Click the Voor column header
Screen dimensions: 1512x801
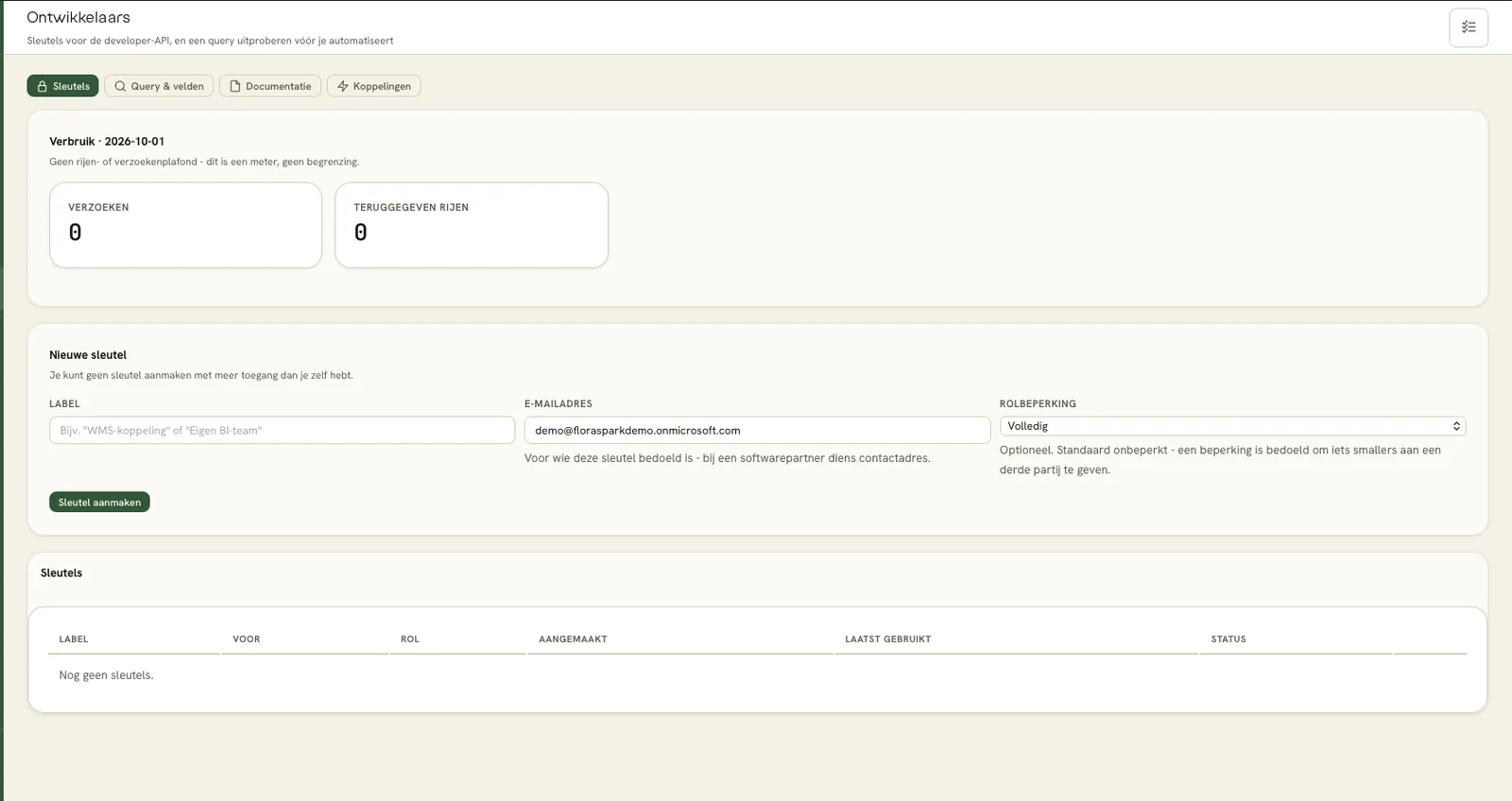pyautogui.click(x=247, y=639)
